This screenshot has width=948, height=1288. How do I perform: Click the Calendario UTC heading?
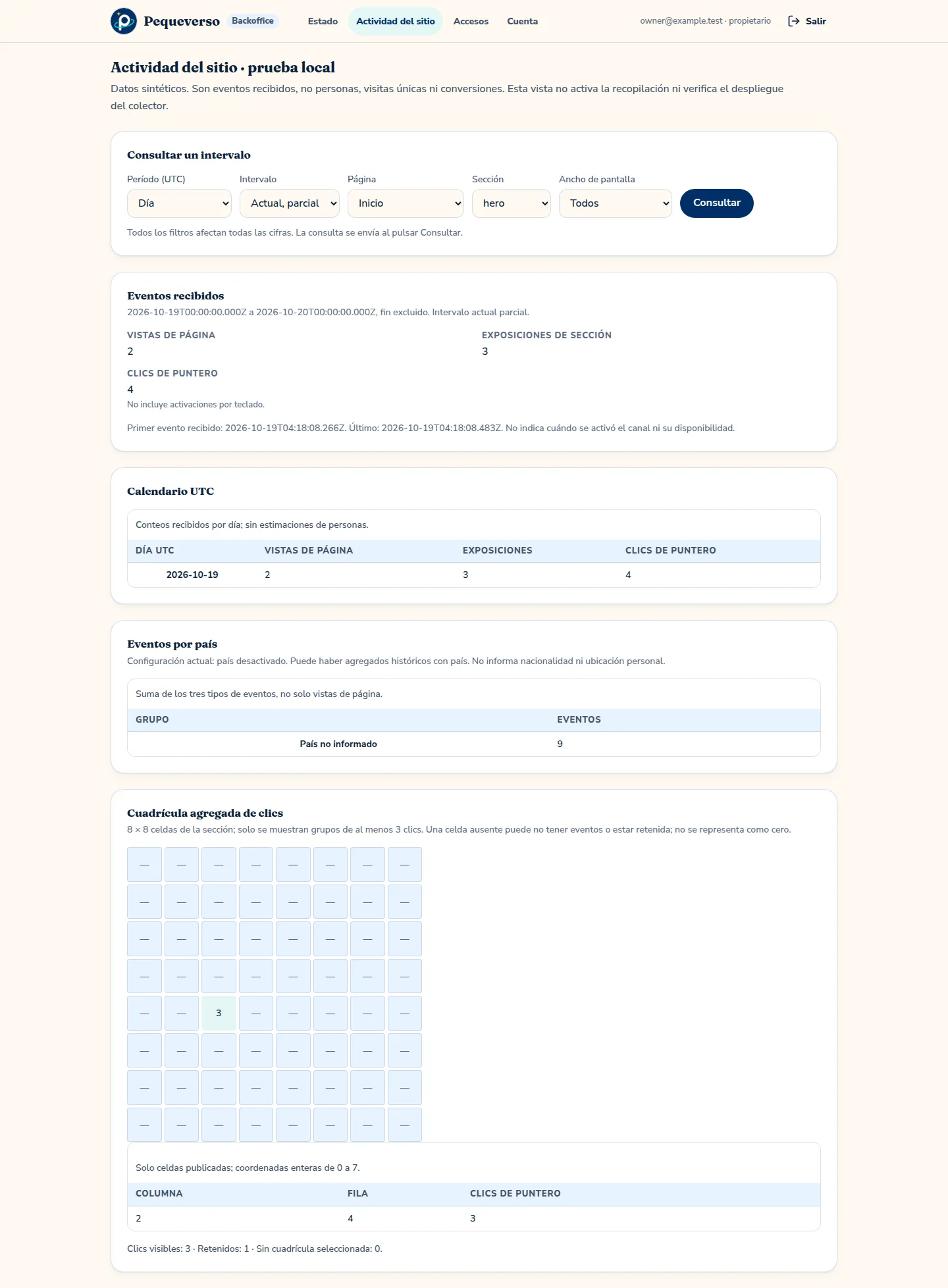click(171, 491)
